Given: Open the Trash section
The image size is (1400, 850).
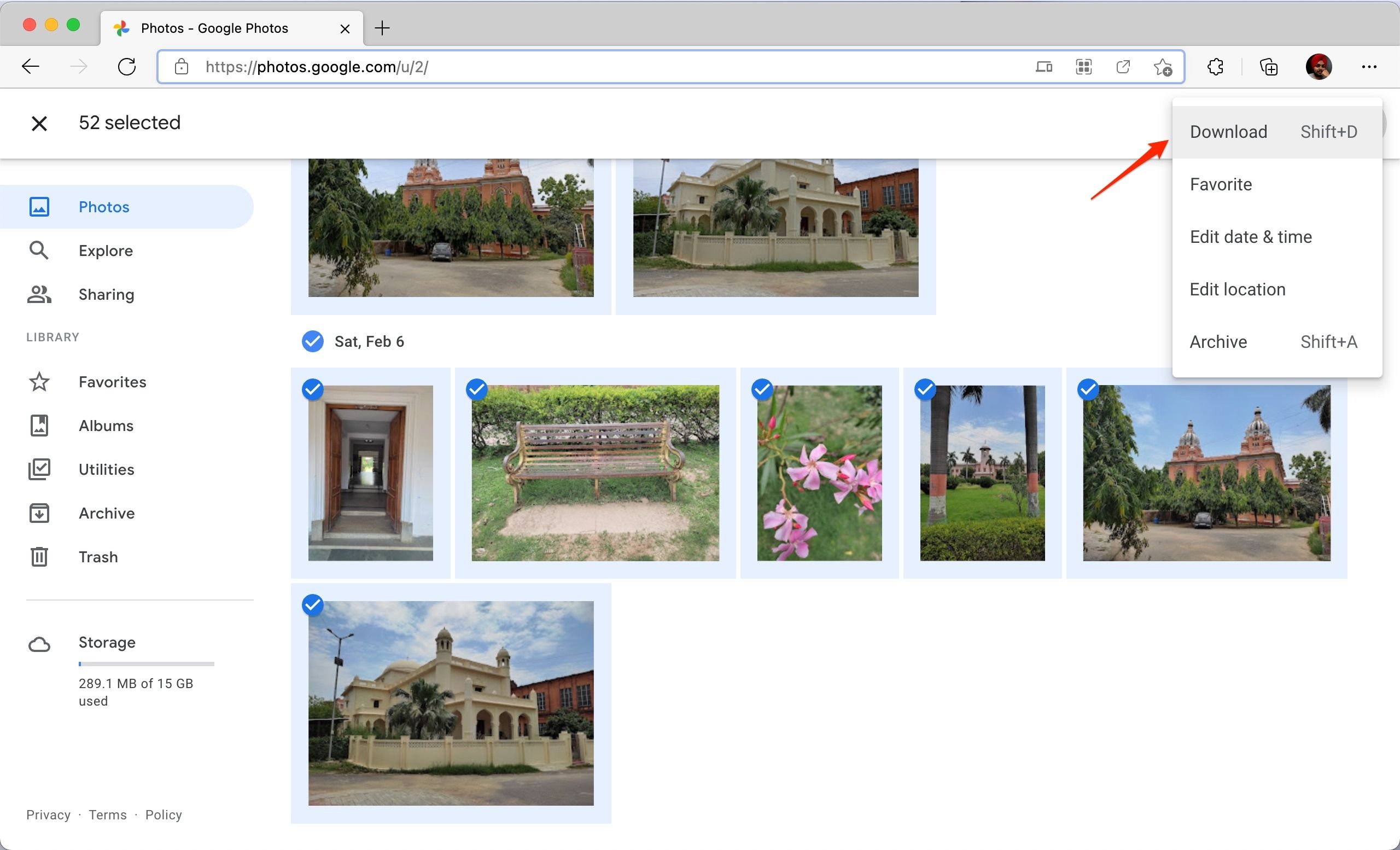Looking at the screenshot, I should click(98, 556).
